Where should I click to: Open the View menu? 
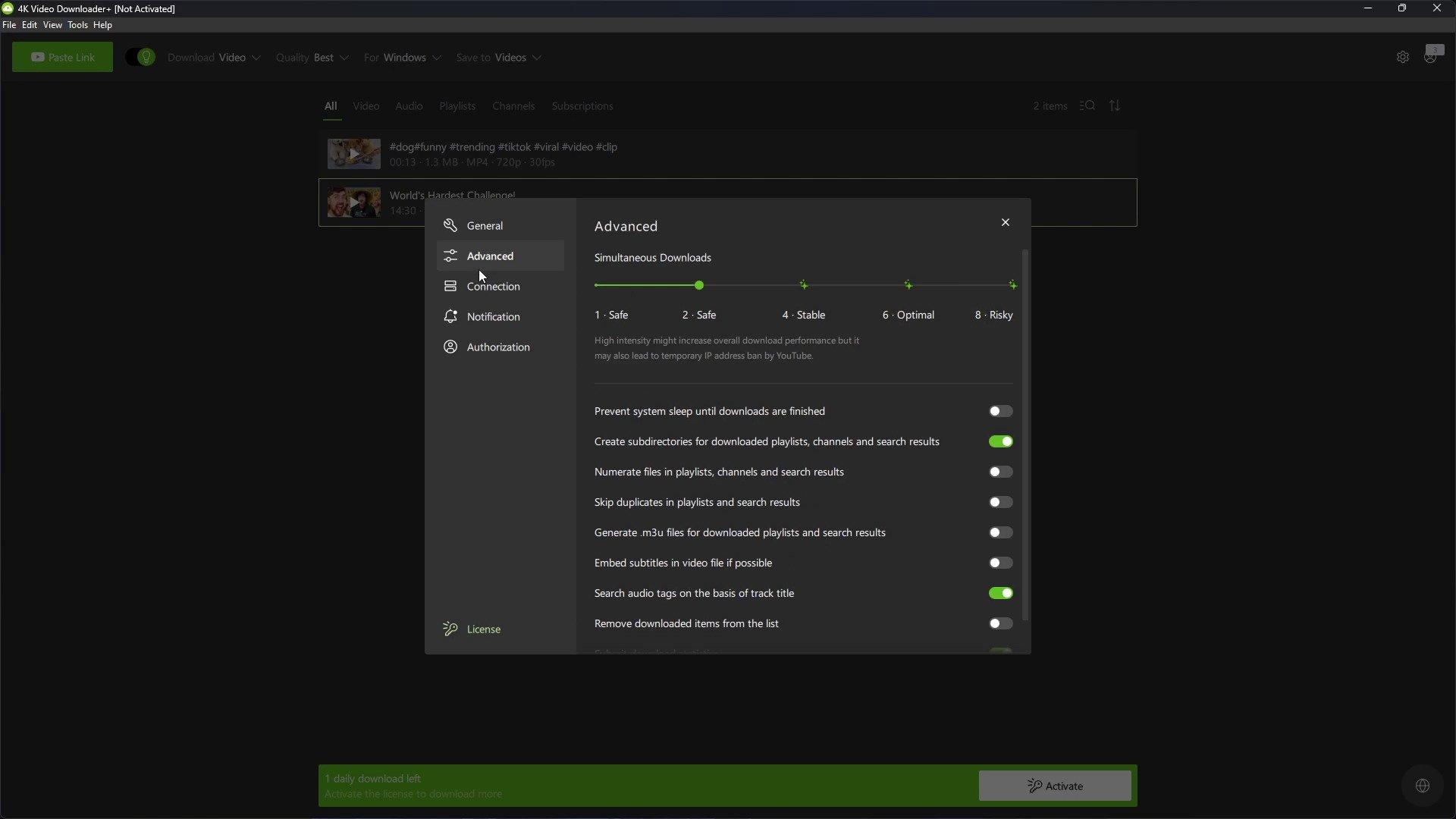pyautogui.click(x=52, y=25)
